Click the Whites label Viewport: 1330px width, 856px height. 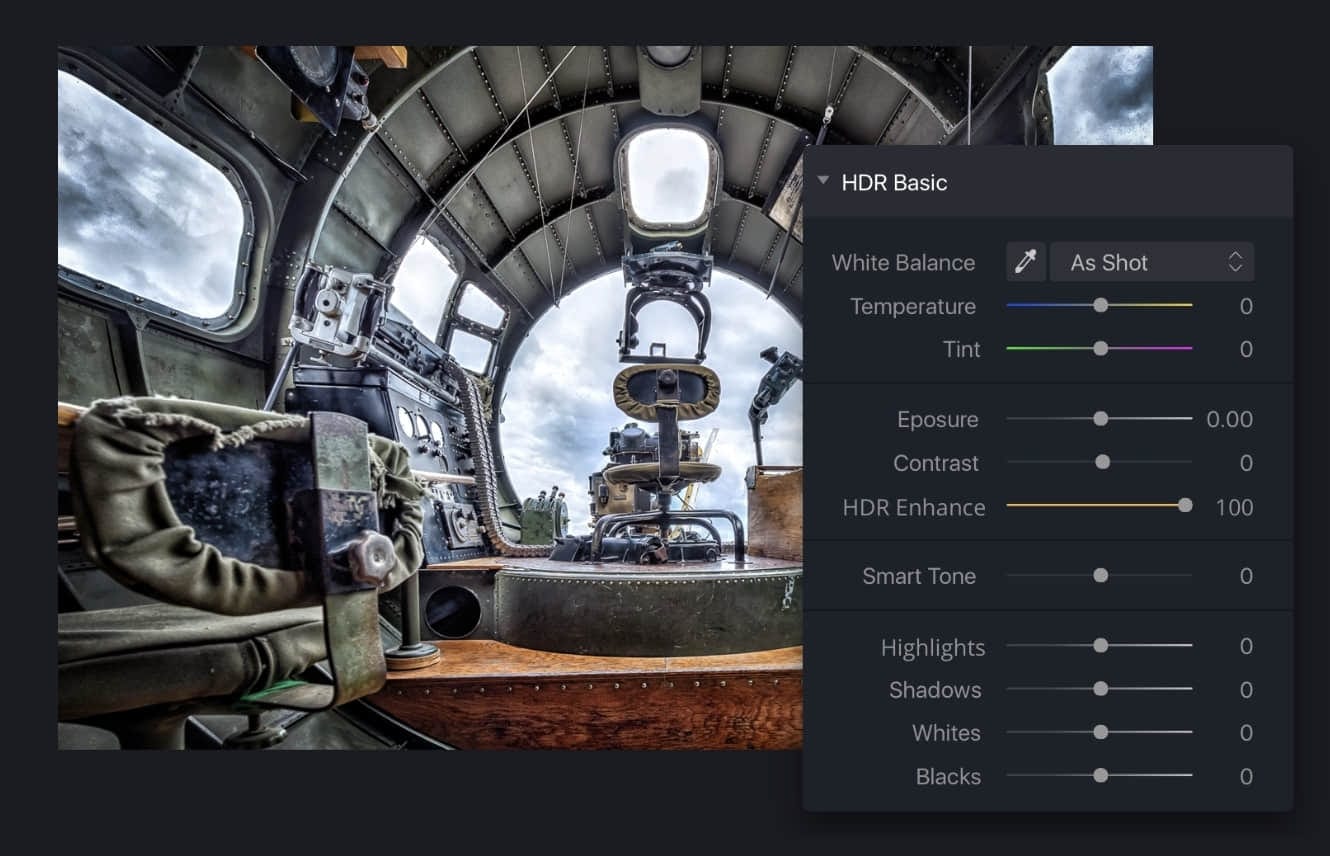pos(945,733)
